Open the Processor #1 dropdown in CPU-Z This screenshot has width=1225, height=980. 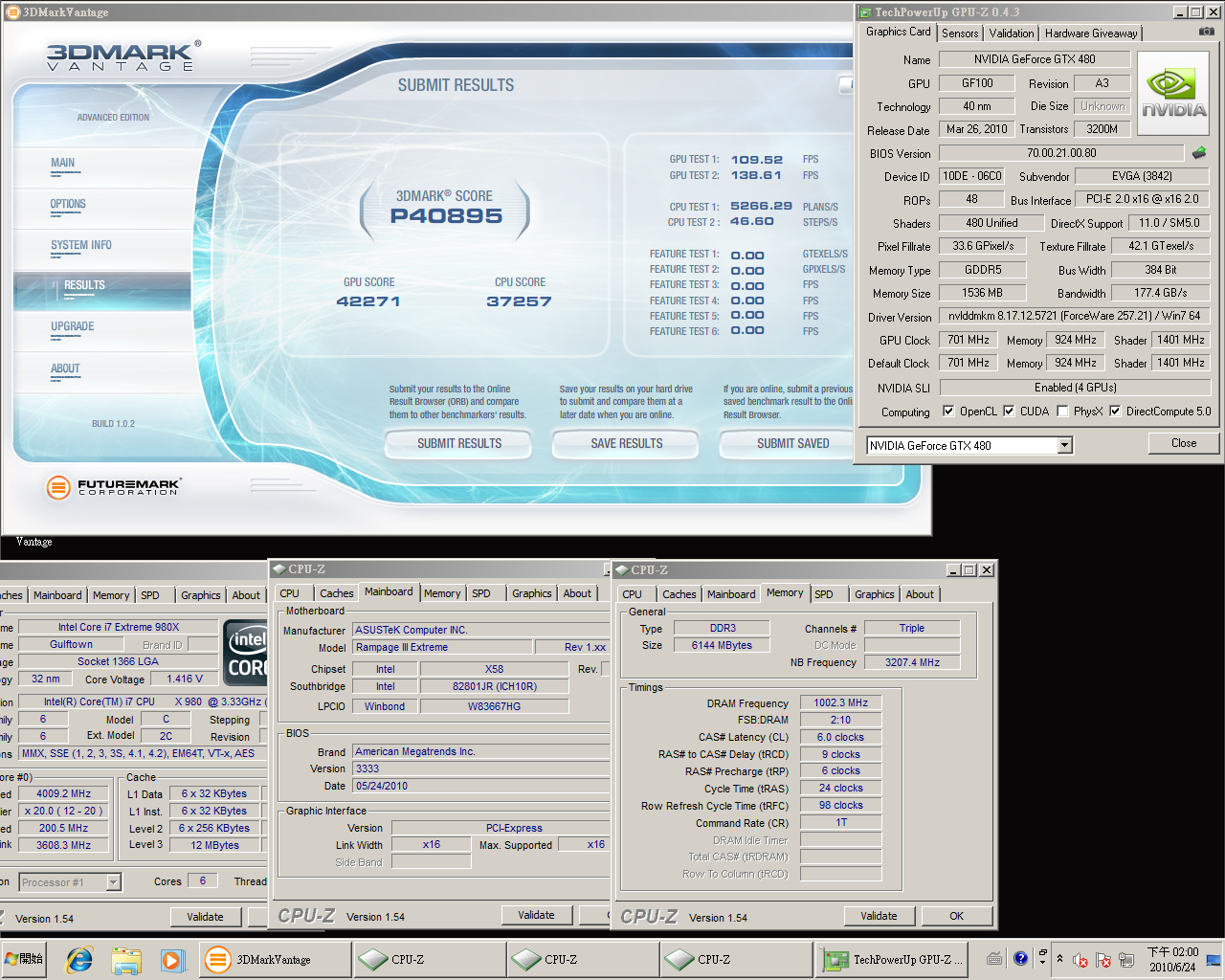(114, 882)
